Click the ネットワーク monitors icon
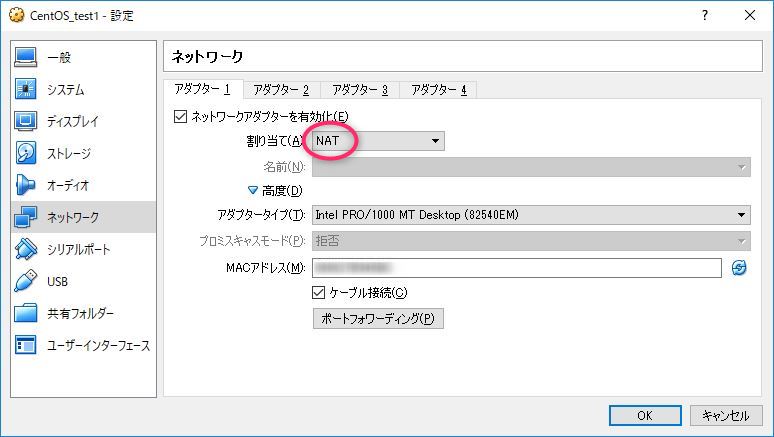The width and height of the screenshot is (774, 437). 25,217
